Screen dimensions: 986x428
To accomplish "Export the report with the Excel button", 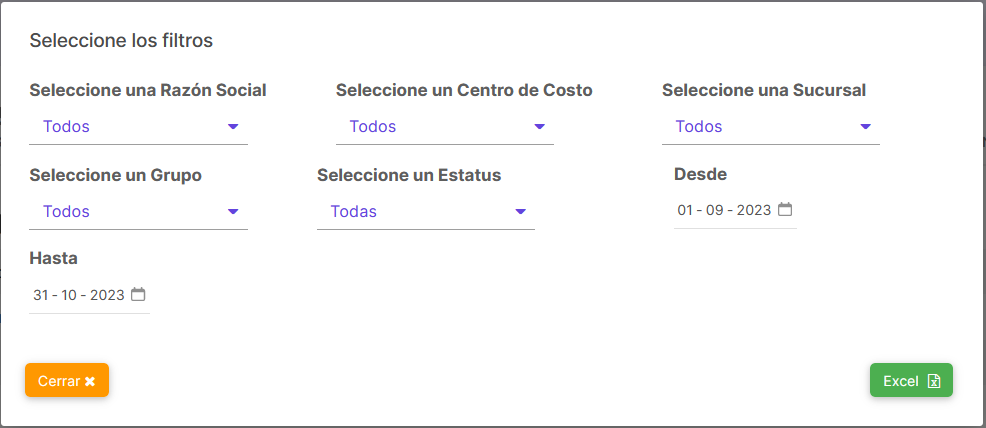I will tap(911, 380).
